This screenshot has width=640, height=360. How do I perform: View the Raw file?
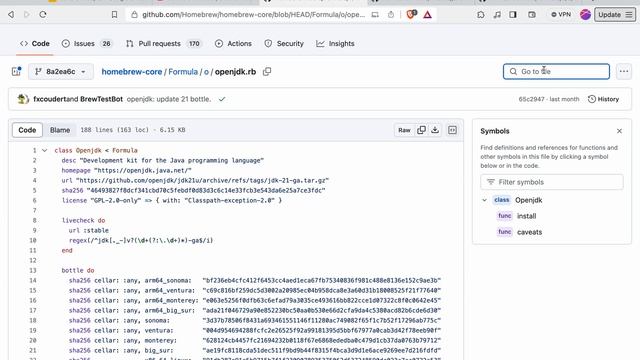pos(404,130)
